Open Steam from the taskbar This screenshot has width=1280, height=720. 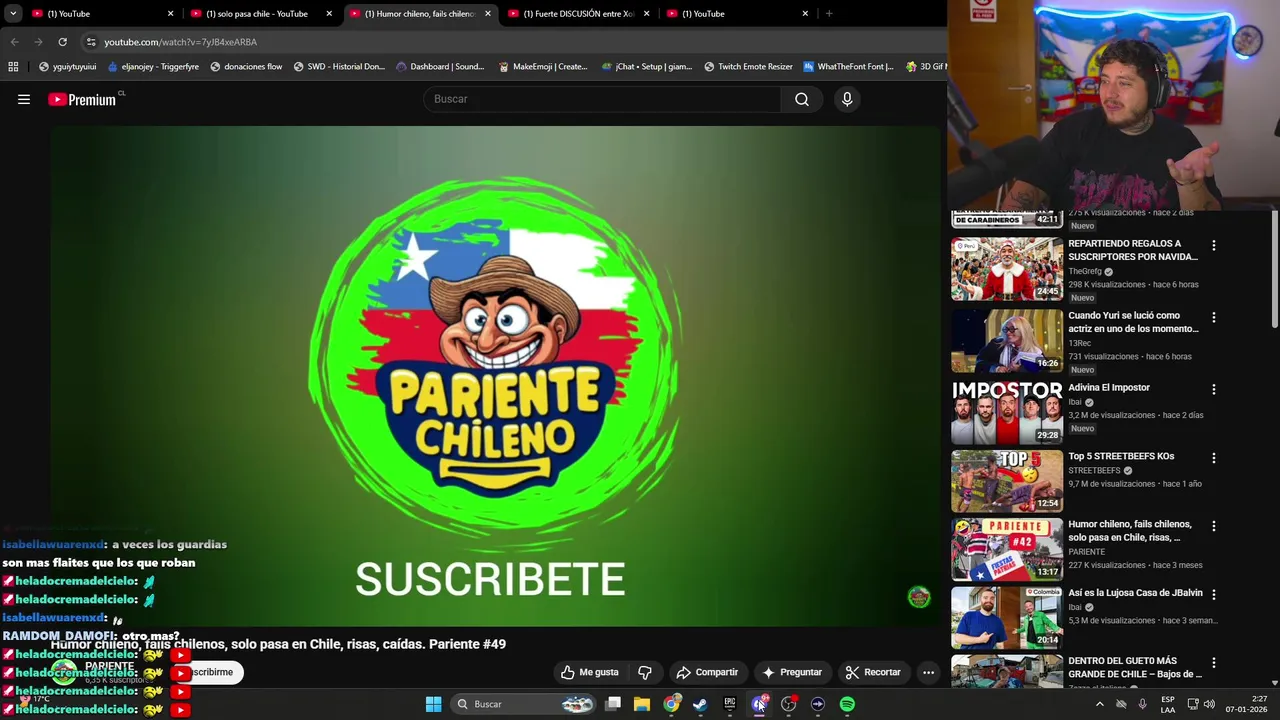700,704
